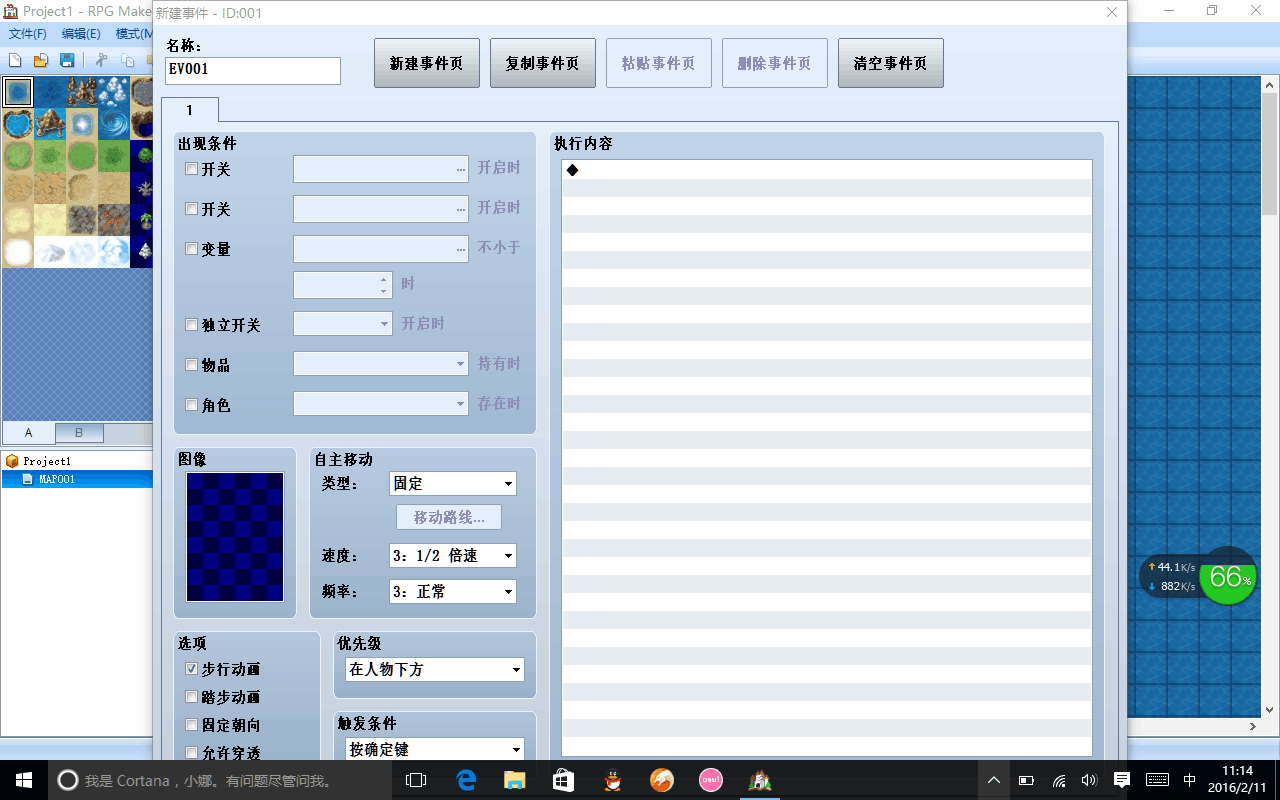Open the 类型 movement type dropdown
This screenshot has height=800, width=1280.
453,484
